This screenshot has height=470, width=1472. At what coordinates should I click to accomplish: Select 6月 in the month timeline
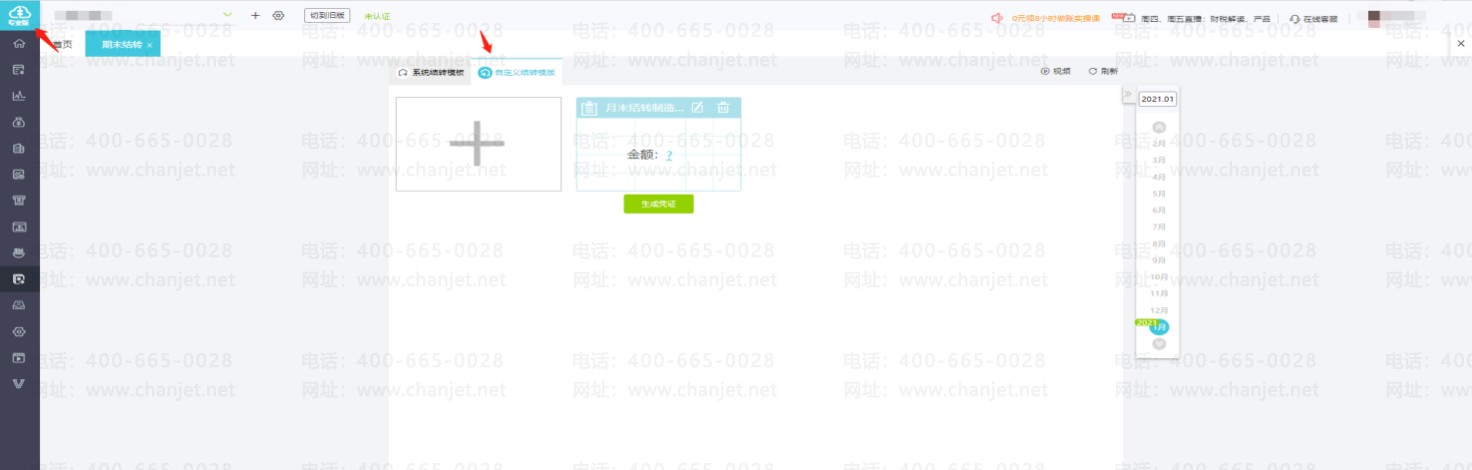[x=1159, y=210]
